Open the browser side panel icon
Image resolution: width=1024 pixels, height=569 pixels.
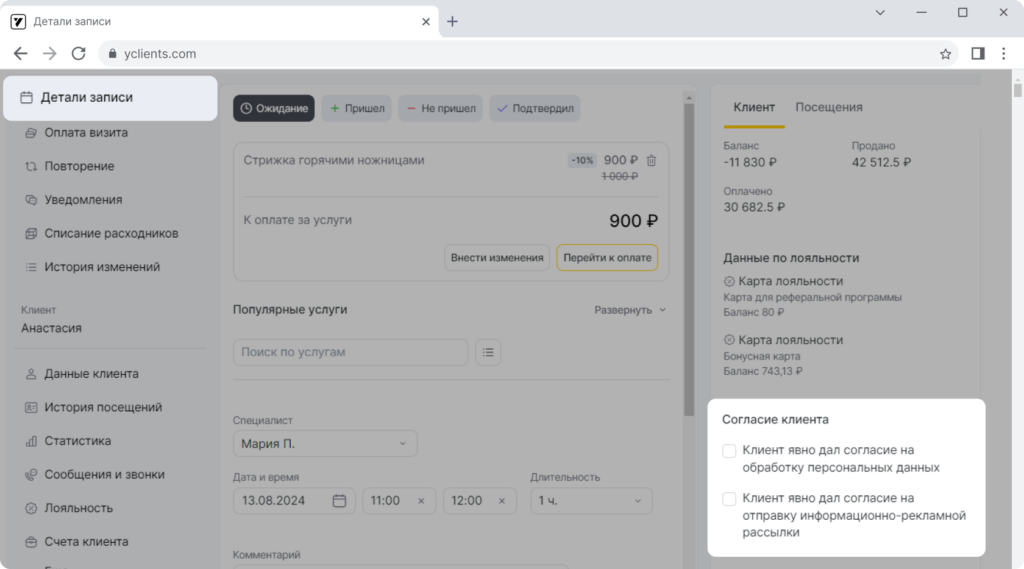[978, 54]
